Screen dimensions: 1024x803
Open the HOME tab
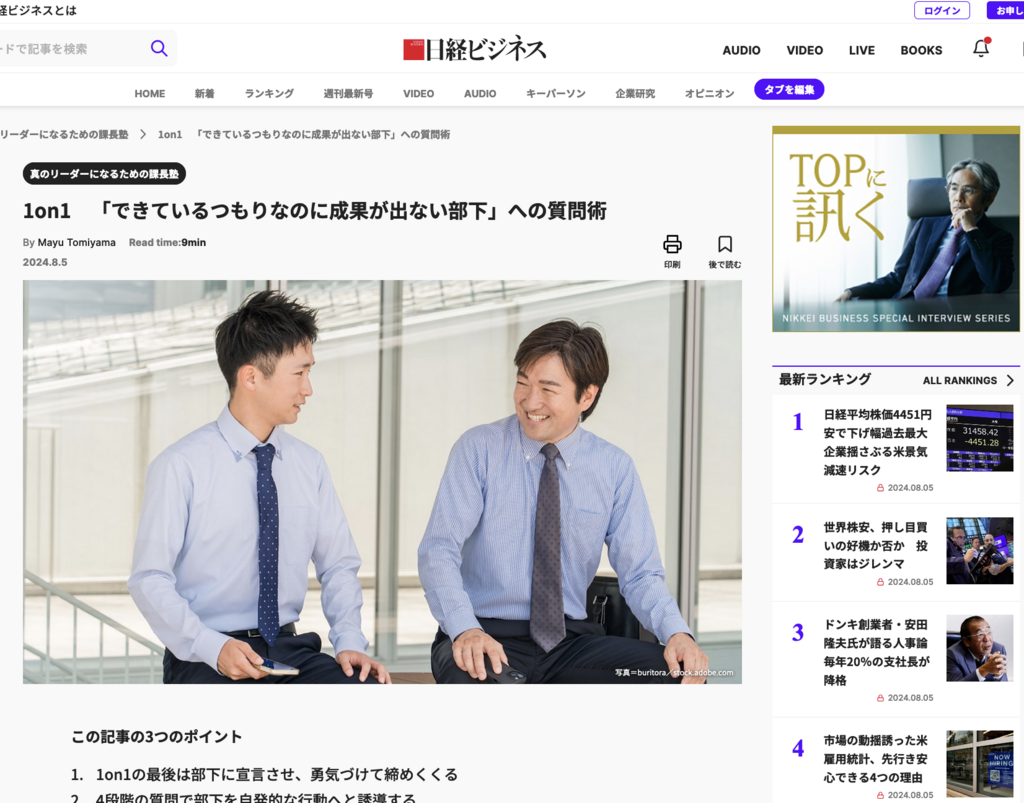[x=150, y=93]
